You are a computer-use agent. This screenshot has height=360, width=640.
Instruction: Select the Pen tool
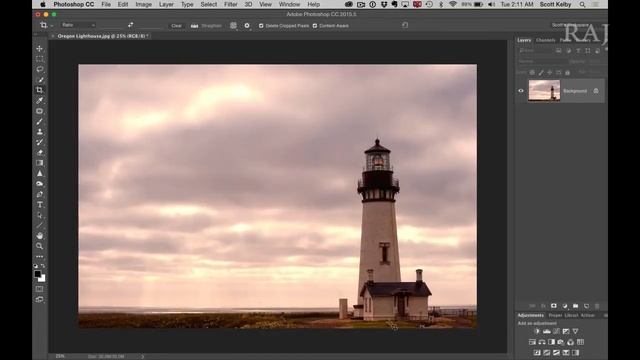40,194
